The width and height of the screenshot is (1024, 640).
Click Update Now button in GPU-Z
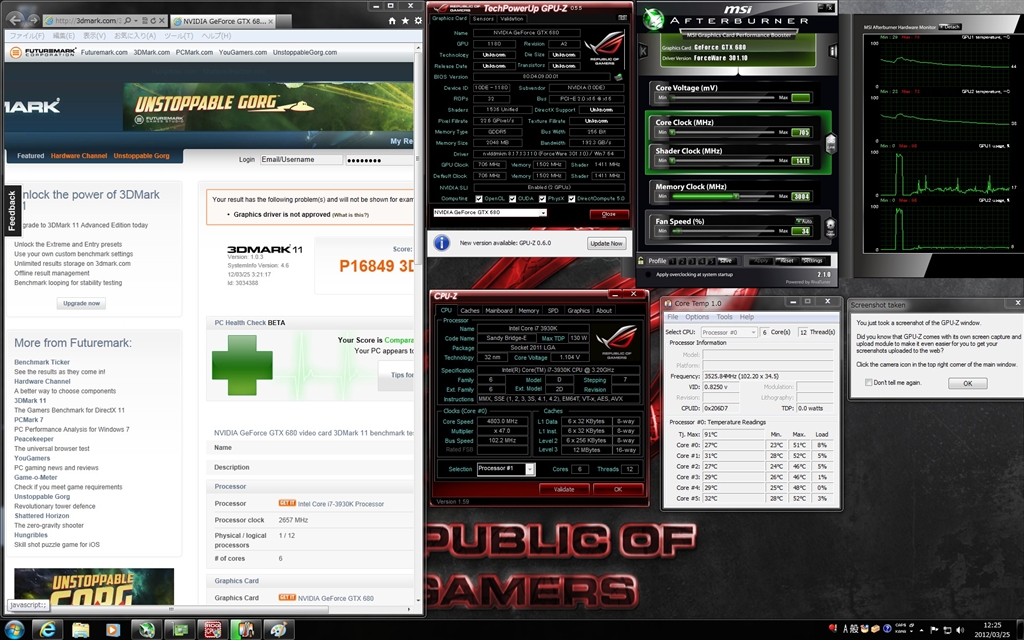606,244
